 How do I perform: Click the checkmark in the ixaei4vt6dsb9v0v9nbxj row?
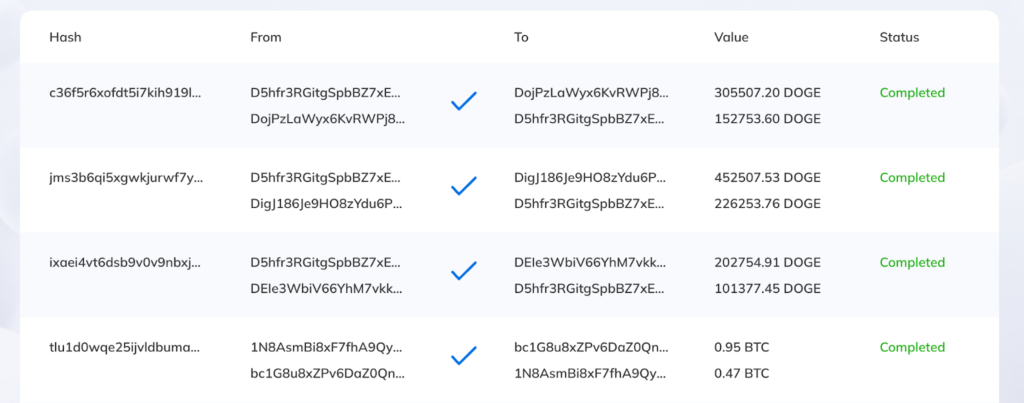pos(463,271)
